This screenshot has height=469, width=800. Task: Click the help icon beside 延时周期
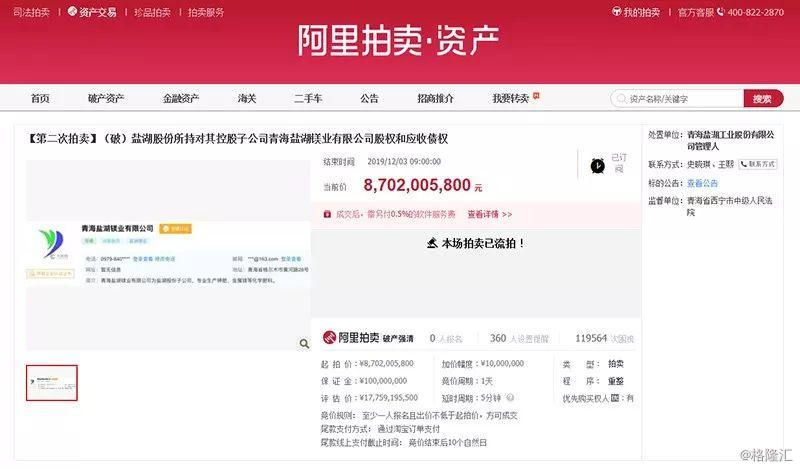[510, 398]
